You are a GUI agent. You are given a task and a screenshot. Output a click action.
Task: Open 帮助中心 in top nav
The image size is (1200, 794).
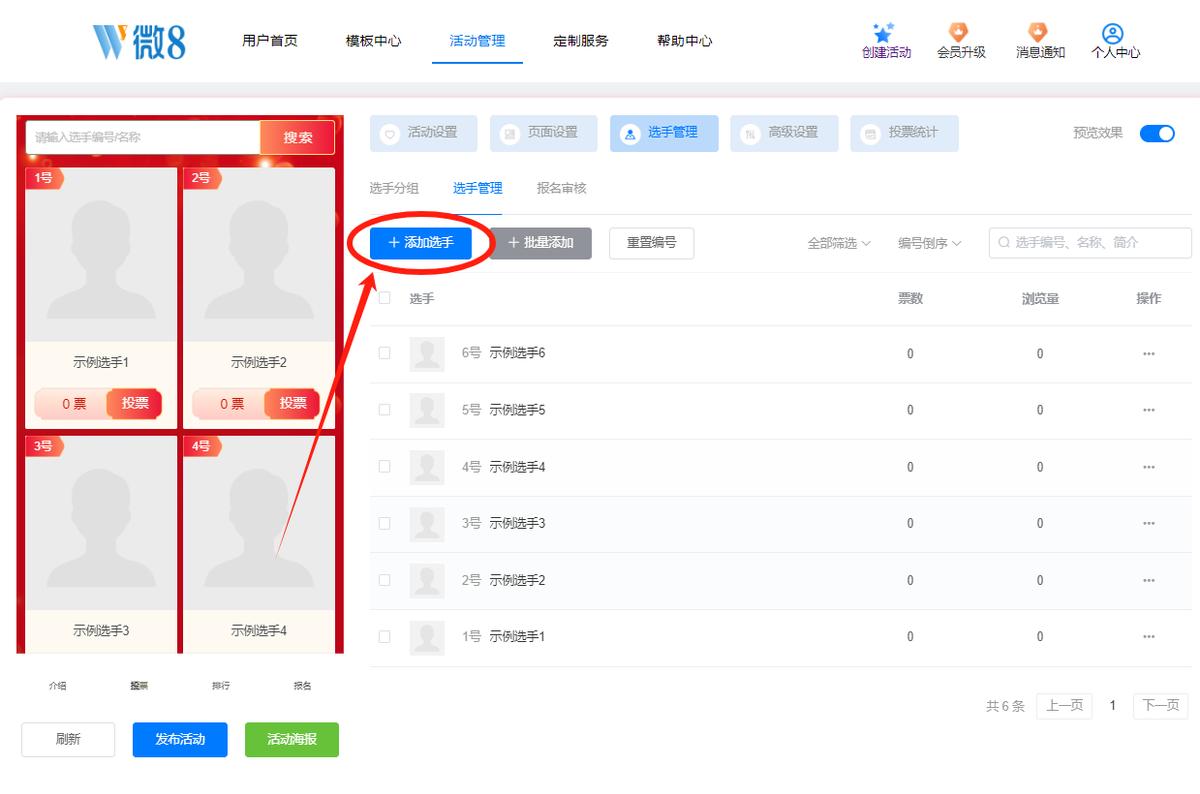pyautogui.click(x=685, y=41)
